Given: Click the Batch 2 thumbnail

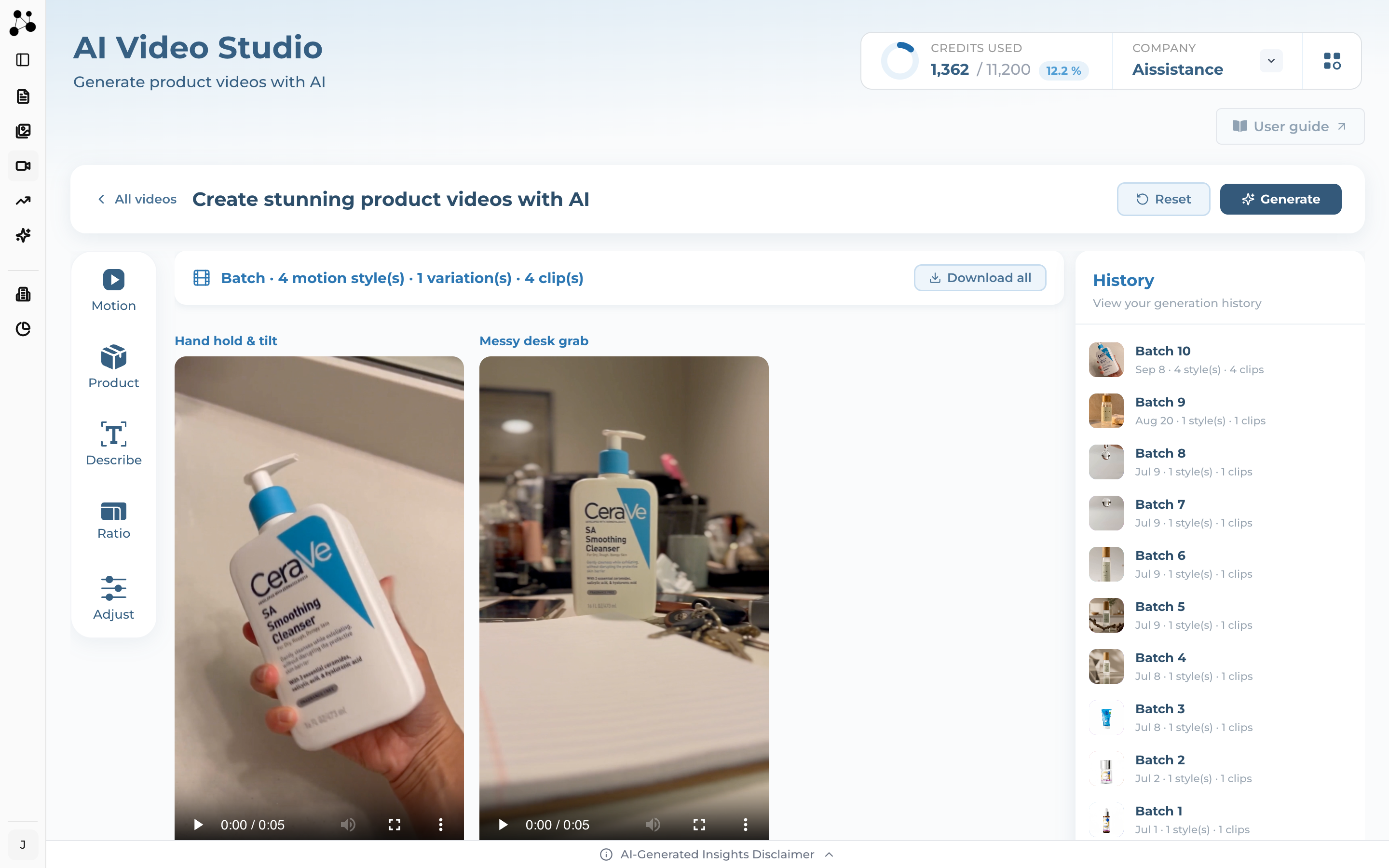Looking at the screenshot, I should (x=1106, y=769).
